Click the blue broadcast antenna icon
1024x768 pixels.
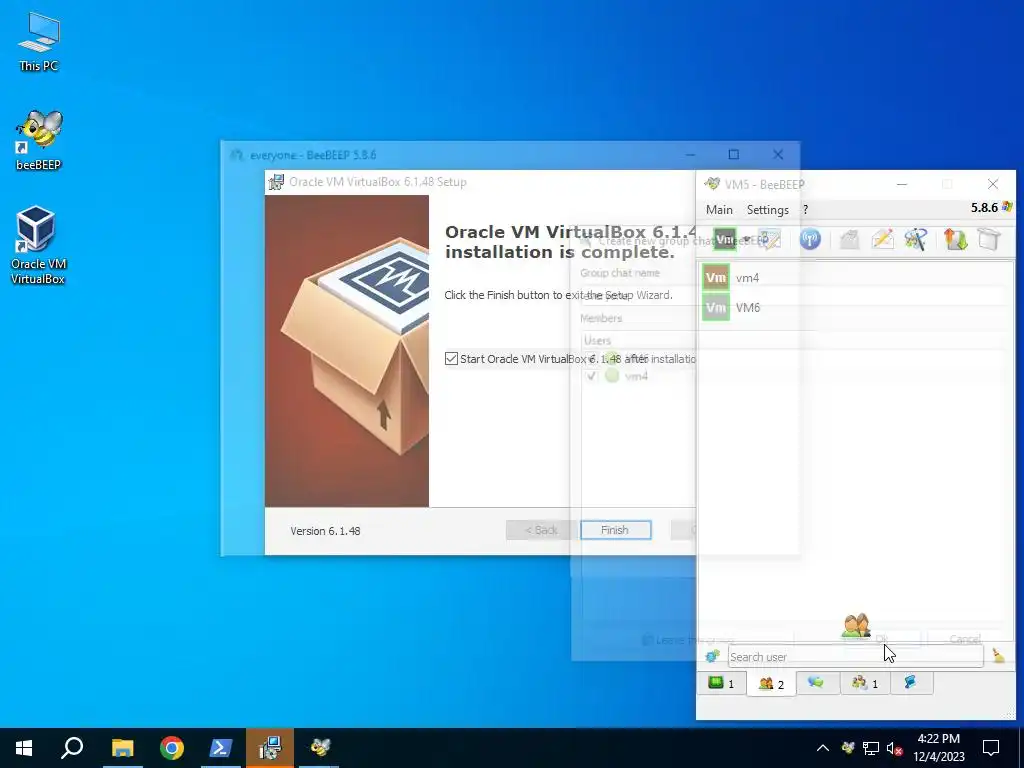coord(810,240)
